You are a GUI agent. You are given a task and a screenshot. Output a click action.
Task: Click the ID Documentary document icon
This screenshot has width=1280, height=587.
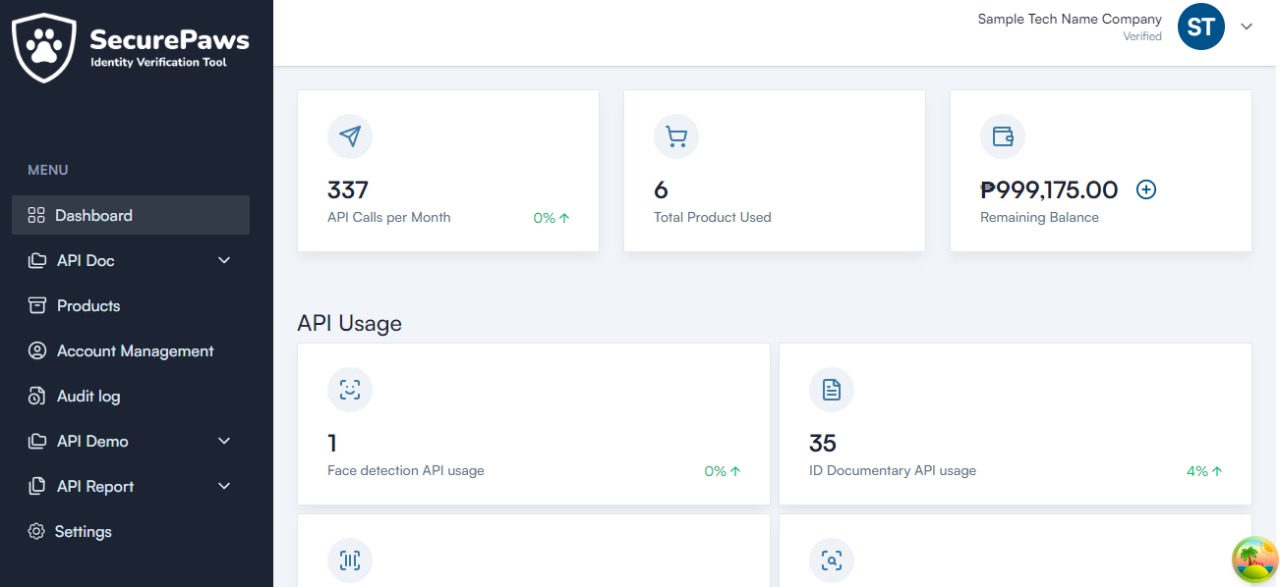[x=831, y=389]
